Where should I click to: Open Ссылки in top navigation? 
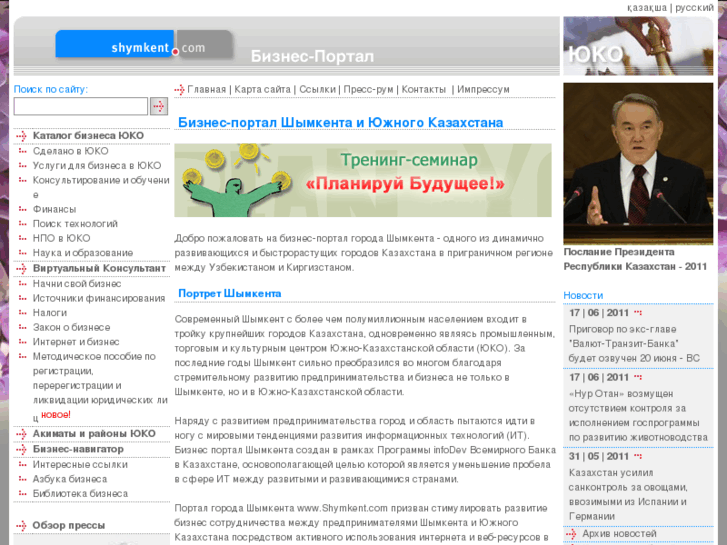[x=317, y=90]
